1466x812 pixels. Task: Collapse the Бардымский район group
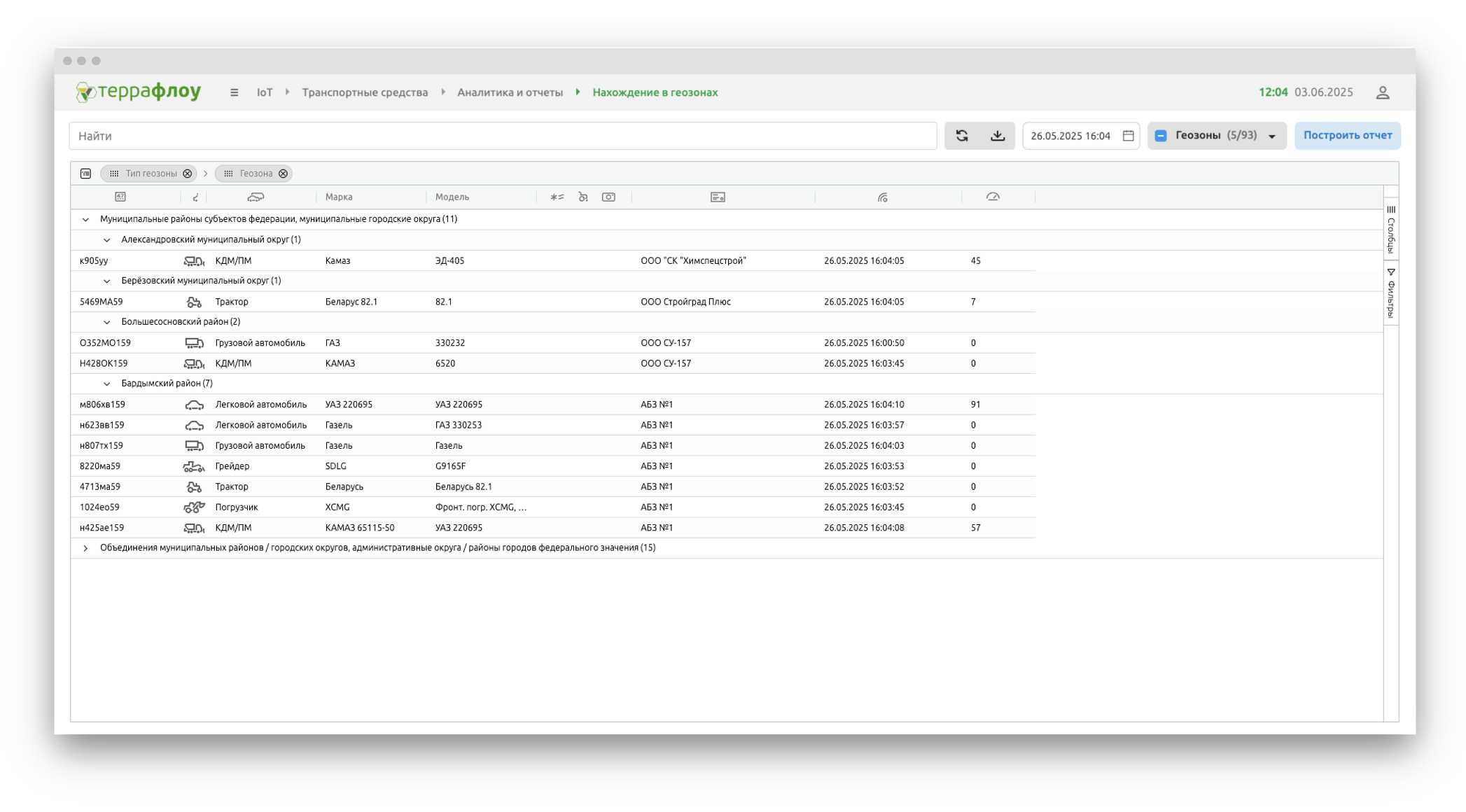106,384
